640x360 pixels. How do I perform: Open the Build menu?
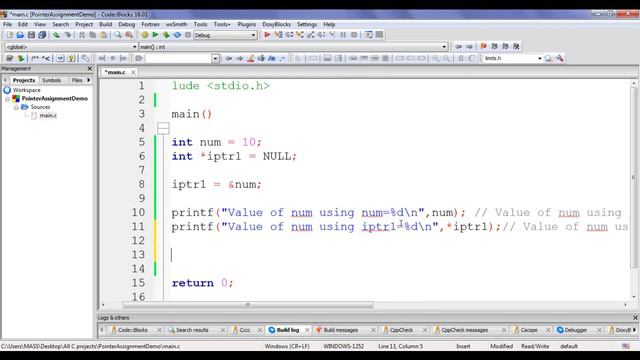tap(105, 24)
